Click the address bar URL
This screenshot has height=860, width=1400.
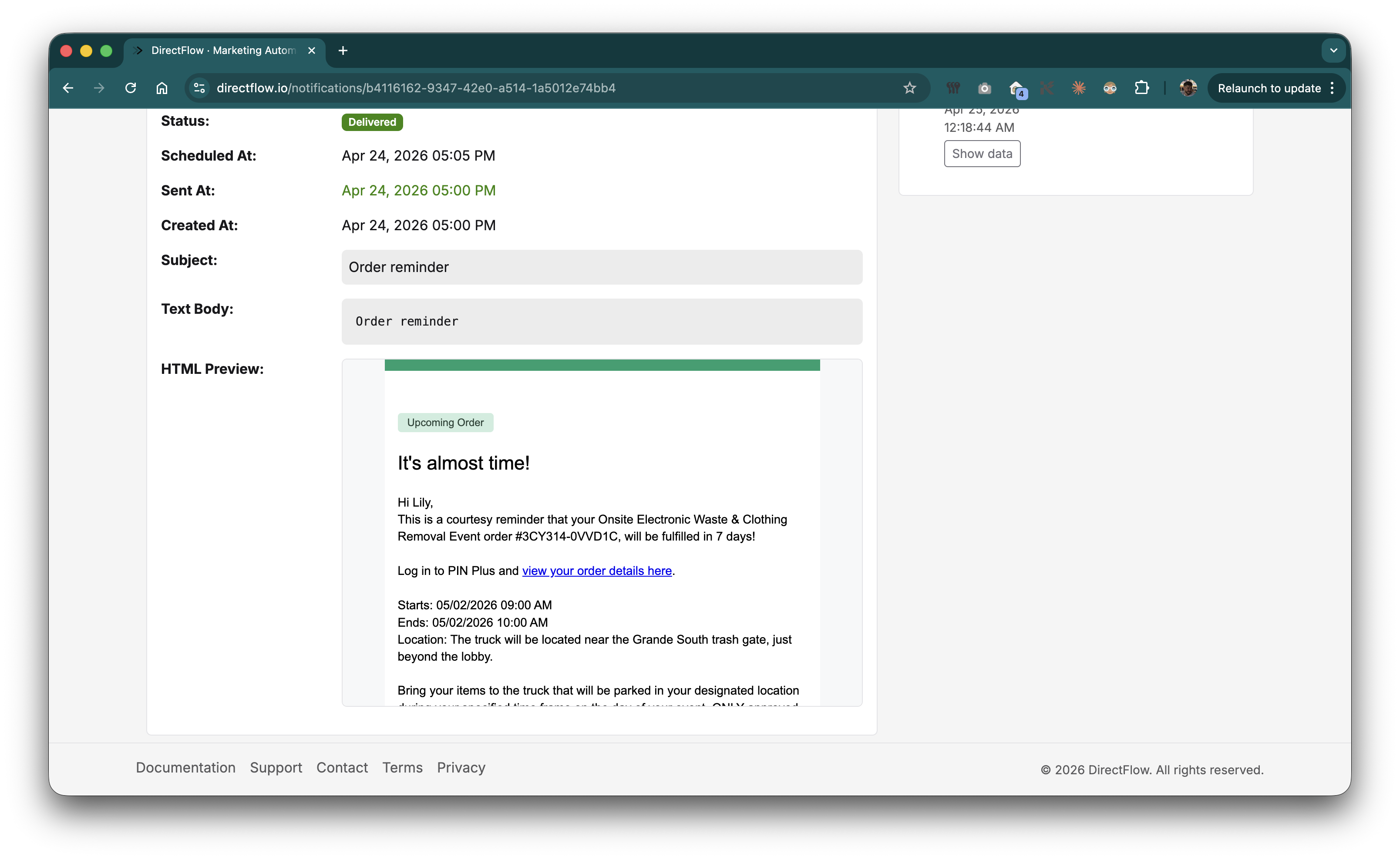coord(416,88)
